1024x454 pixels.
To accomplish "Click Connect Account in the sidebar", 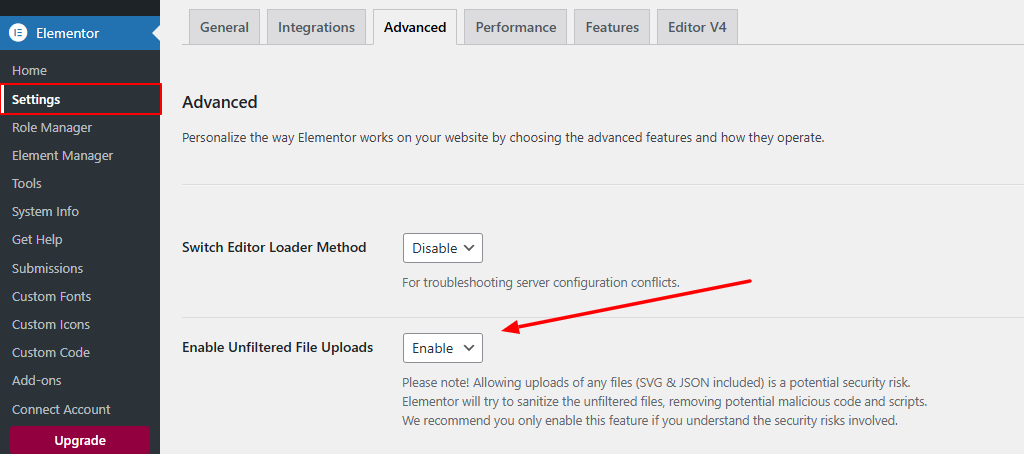I will (61, 409).
